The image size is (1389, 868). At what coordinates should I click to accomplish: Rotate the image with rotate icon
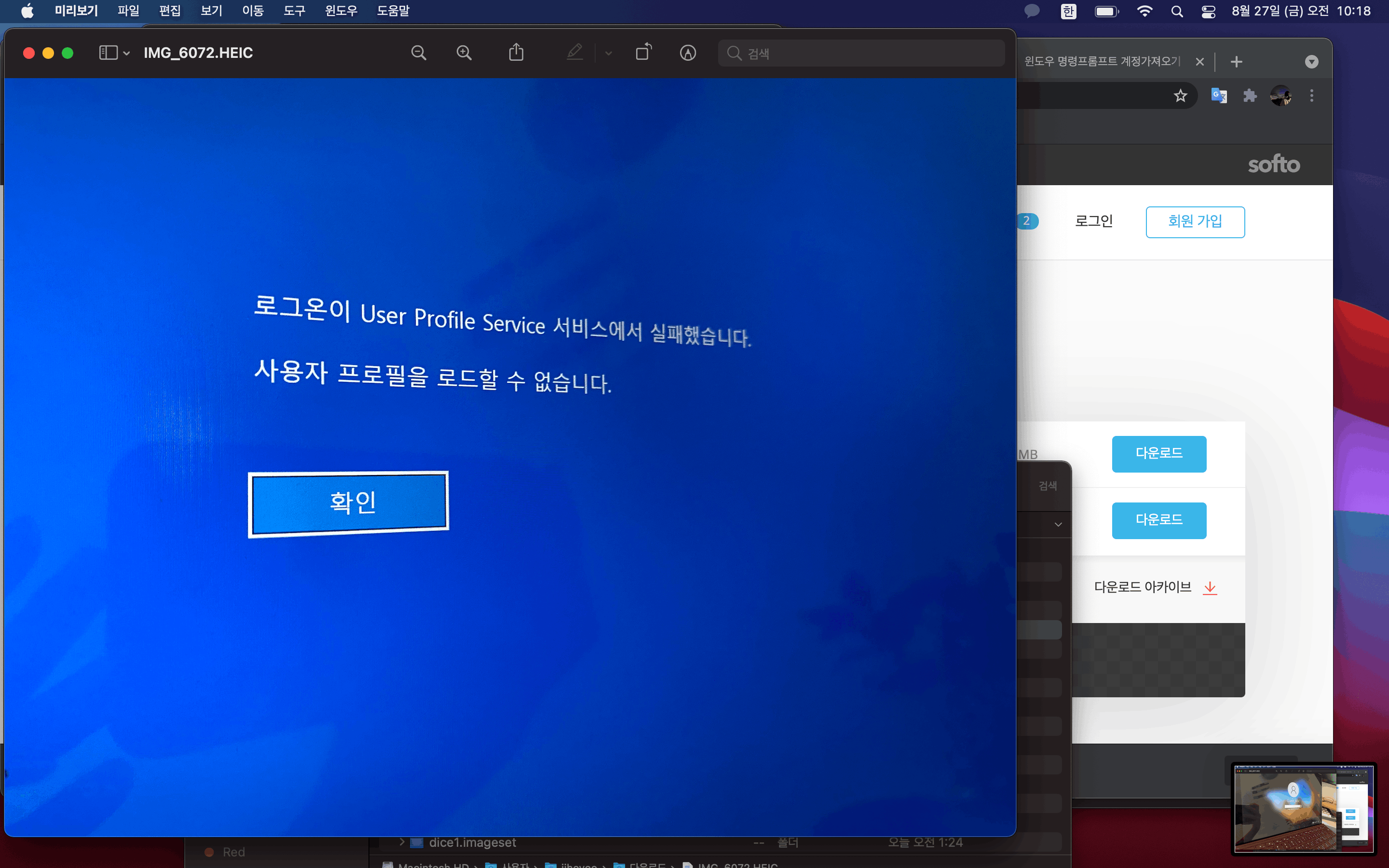pyautogui.click(x=643, y=52)
